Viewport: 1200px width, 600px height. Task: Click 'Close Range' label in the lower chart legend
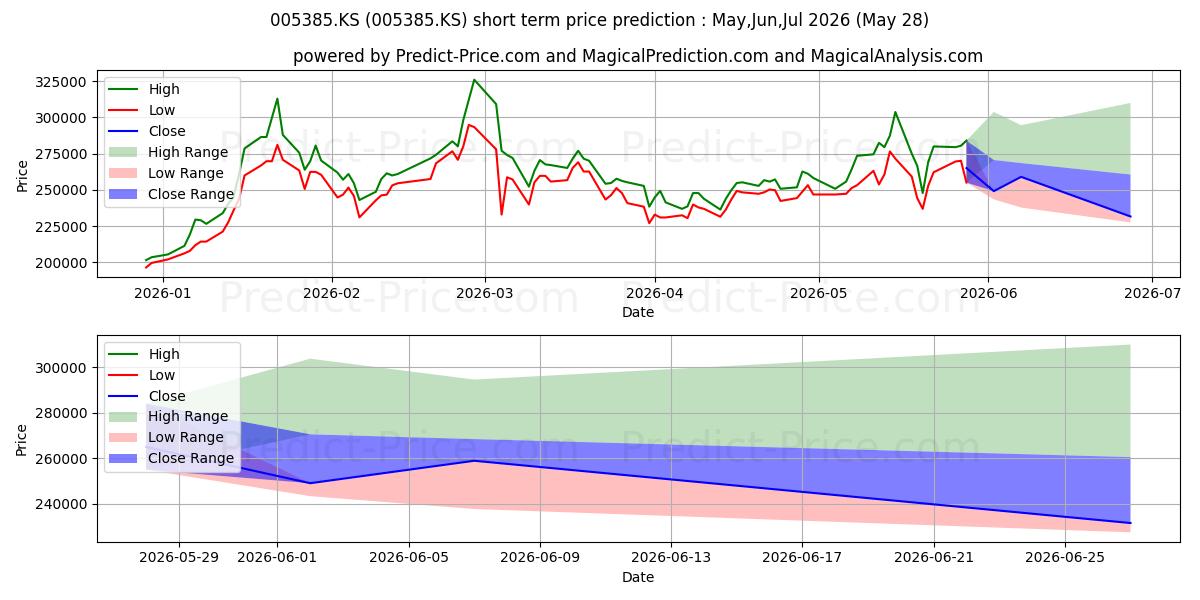point(193,459)
